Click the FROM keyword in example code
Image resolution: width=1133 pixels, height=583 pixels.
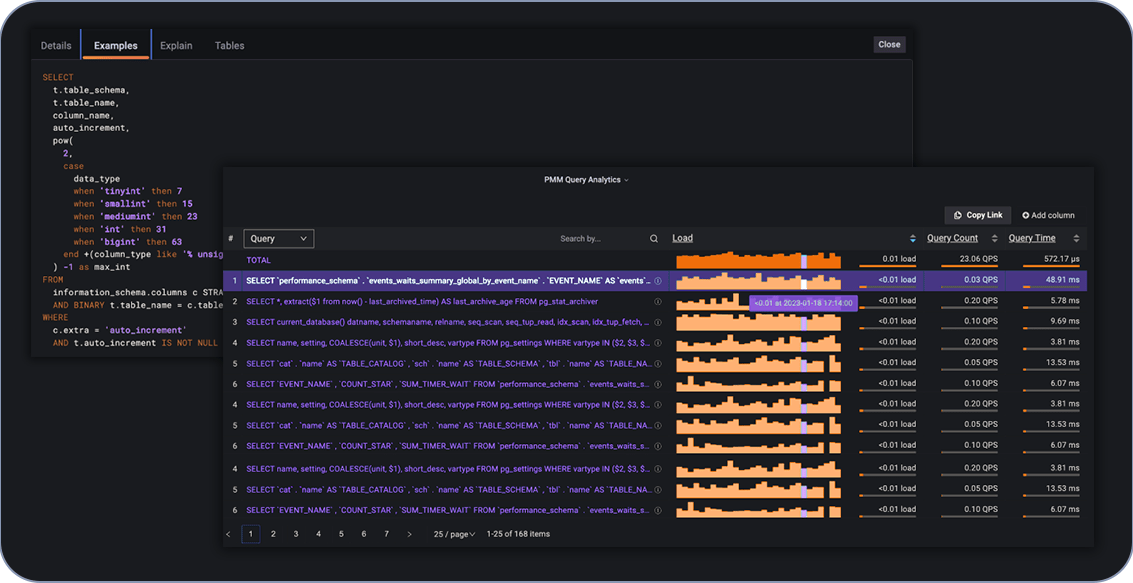click(x=53, y=280)
